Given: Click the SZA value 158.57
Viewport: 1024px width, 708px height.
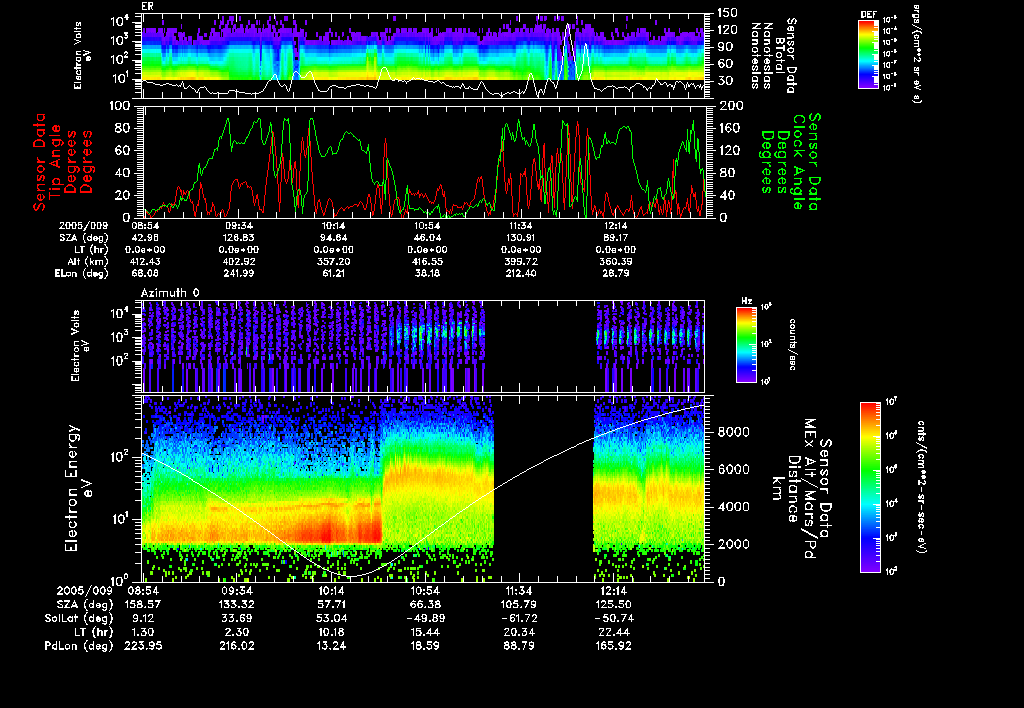Looking at the screenshot, I should tap(142, 605).
